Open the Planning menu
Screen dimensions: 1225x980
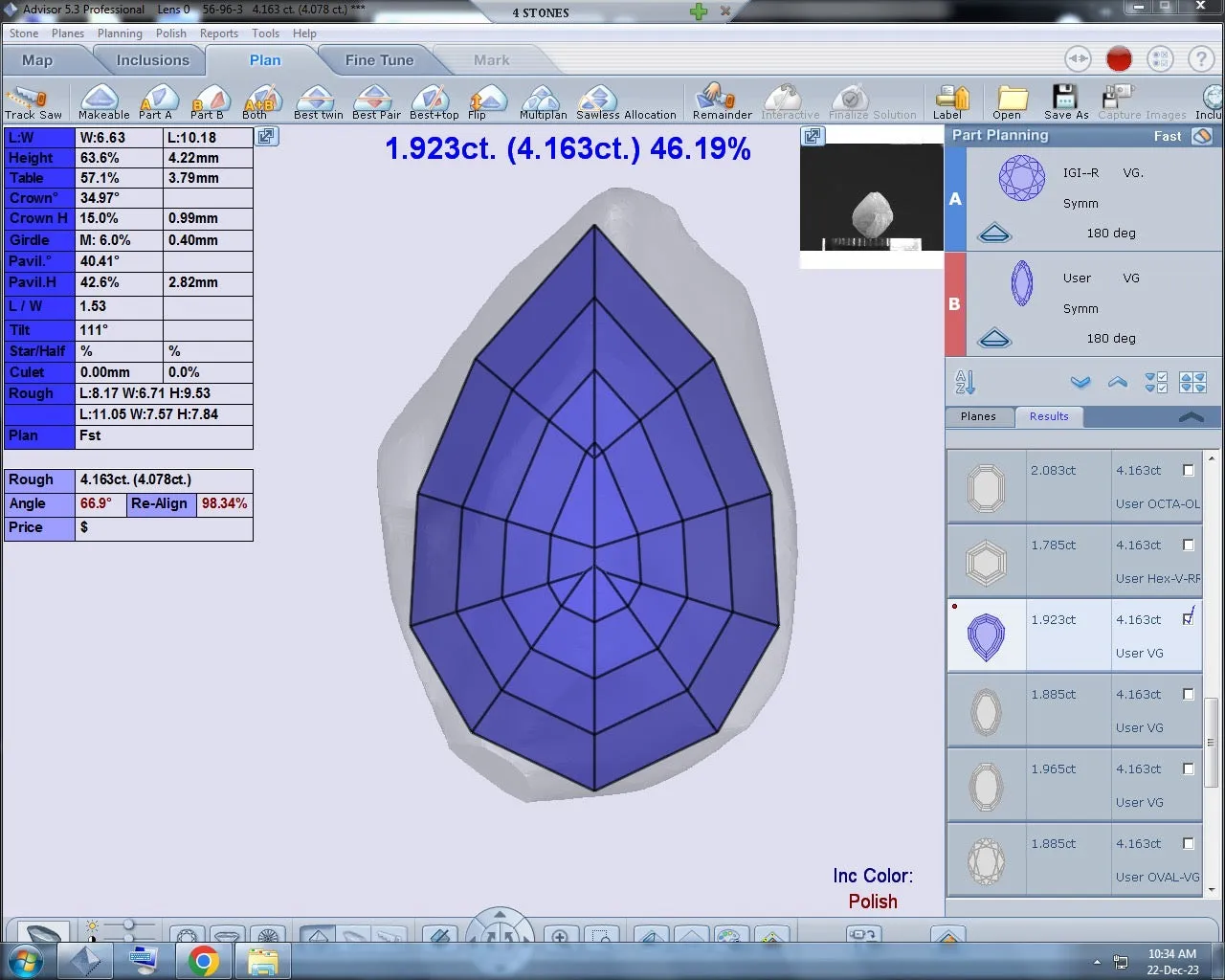pos(120,33)
